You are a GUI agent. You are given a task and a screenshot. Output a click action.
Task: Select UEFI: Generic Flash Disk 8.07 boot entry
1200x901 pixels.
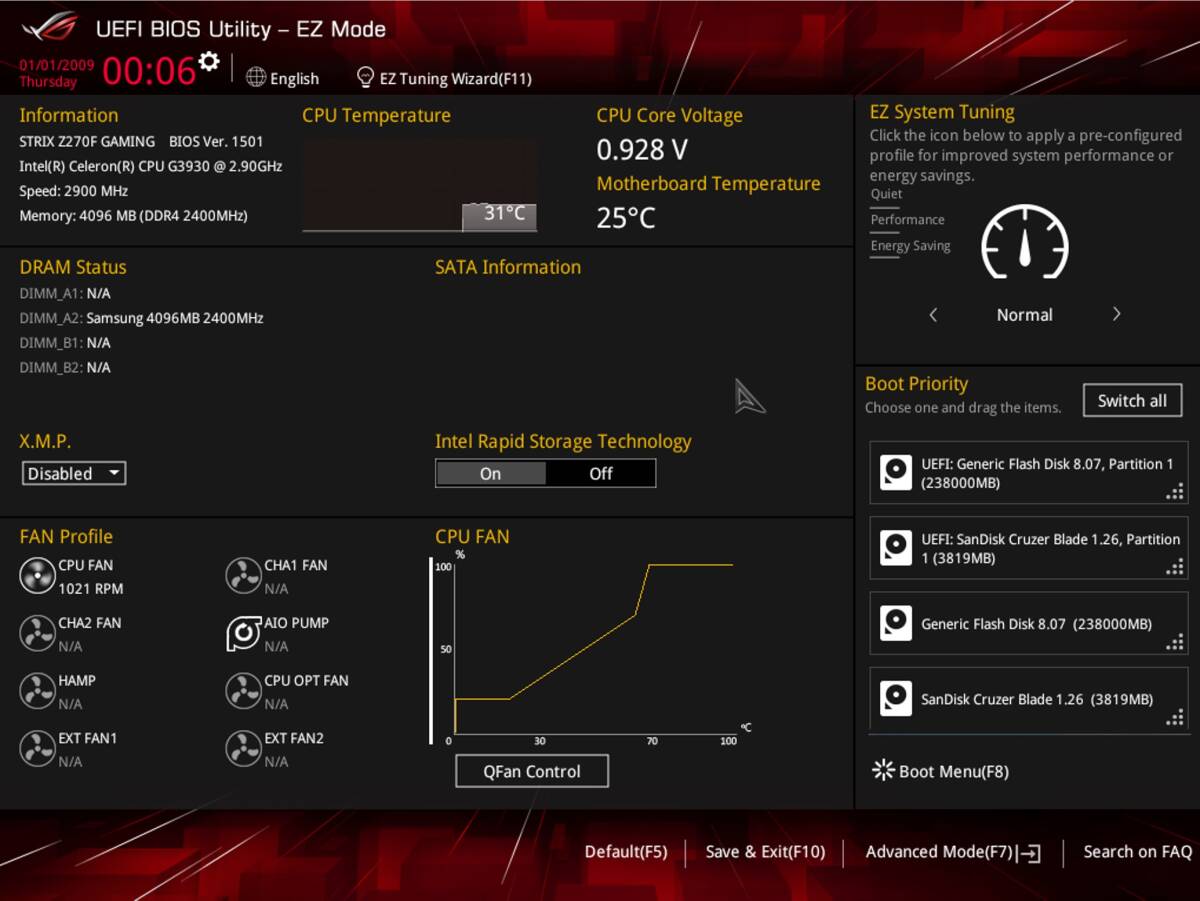click(x=1029, y=473)
